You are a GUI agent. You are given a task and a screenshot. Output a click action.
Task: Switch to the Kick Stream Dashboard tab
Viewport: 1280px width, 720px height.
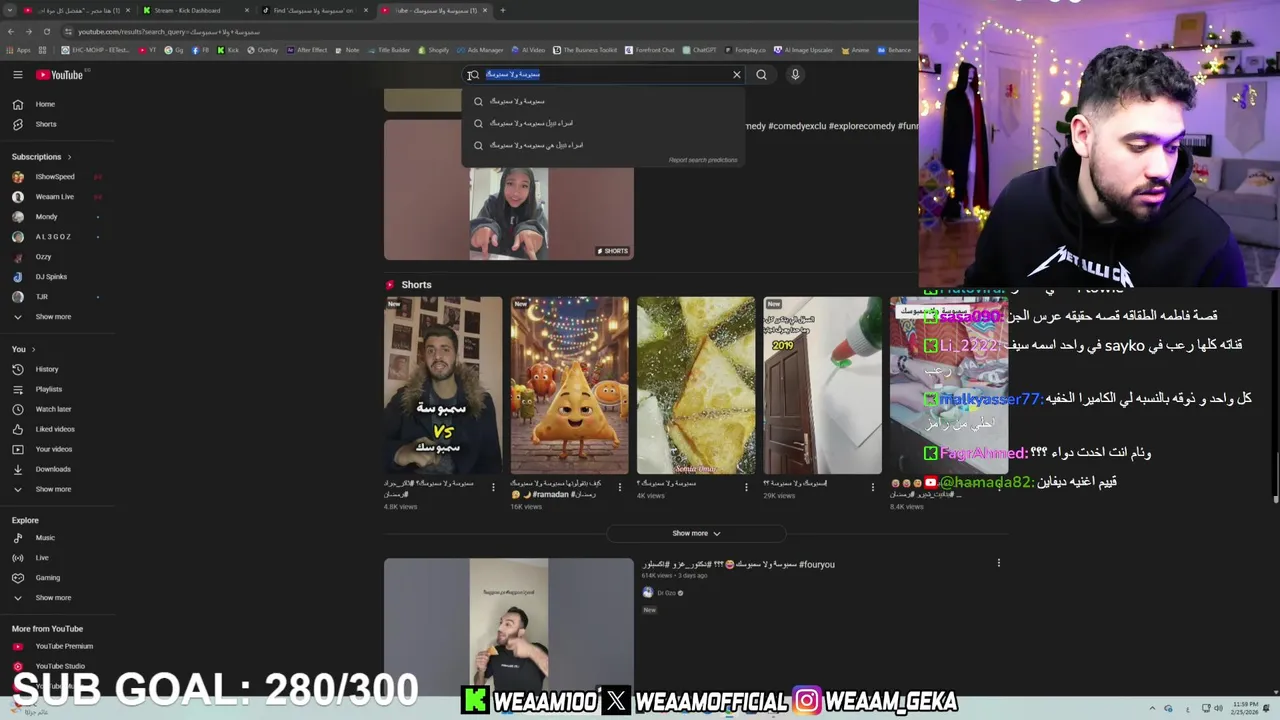click(188, 10)
